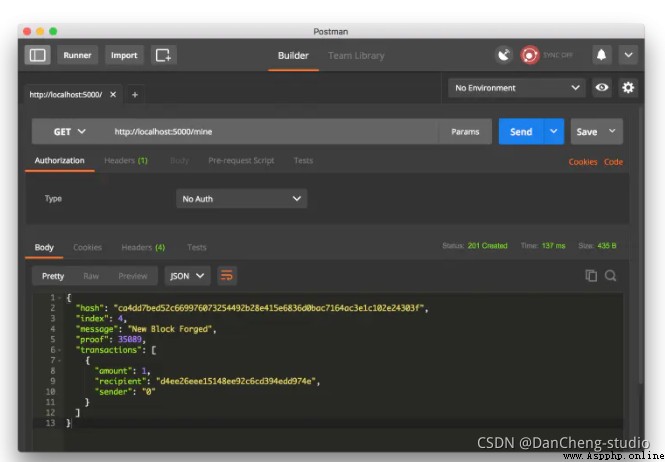Open the environment settings gear icon
This screenshot has width=665, height=462.
coord(628,88)
